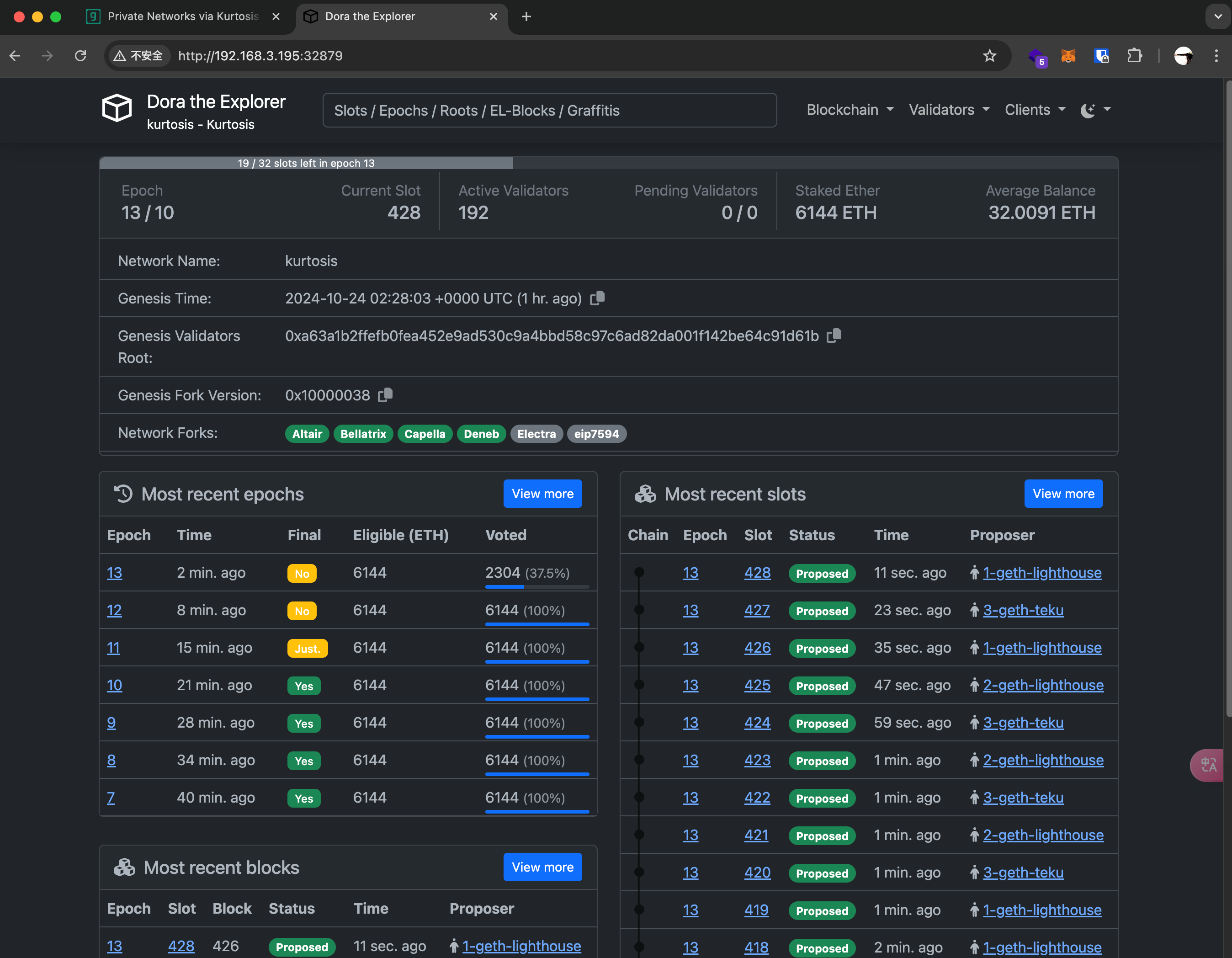Click the Proposed badge for slot 426
Viewport: 1232px width, 958px height.
(x=822, y=649)
